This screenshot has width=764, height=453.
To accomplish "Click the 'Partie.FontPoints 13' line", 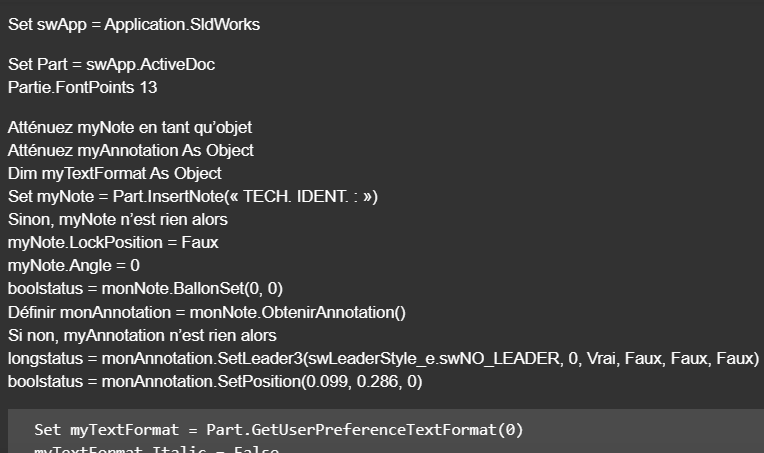I will tap(82, 87).
